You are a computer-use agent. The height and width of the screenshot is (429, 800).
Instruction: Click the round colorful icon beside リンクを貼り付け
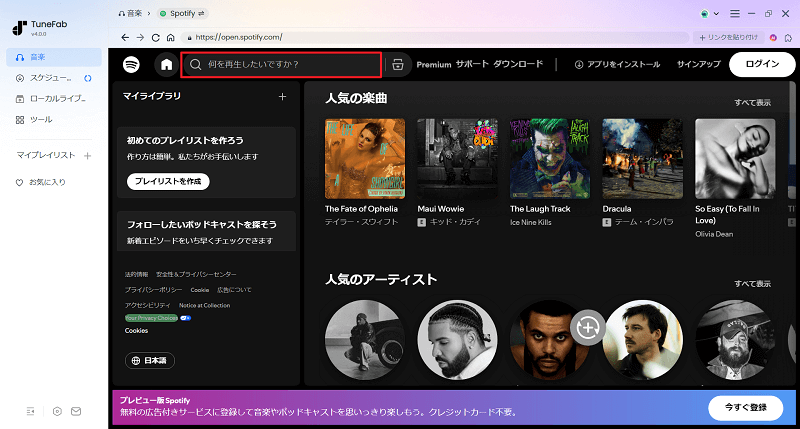pyautogui.click(x=773, y=38)
